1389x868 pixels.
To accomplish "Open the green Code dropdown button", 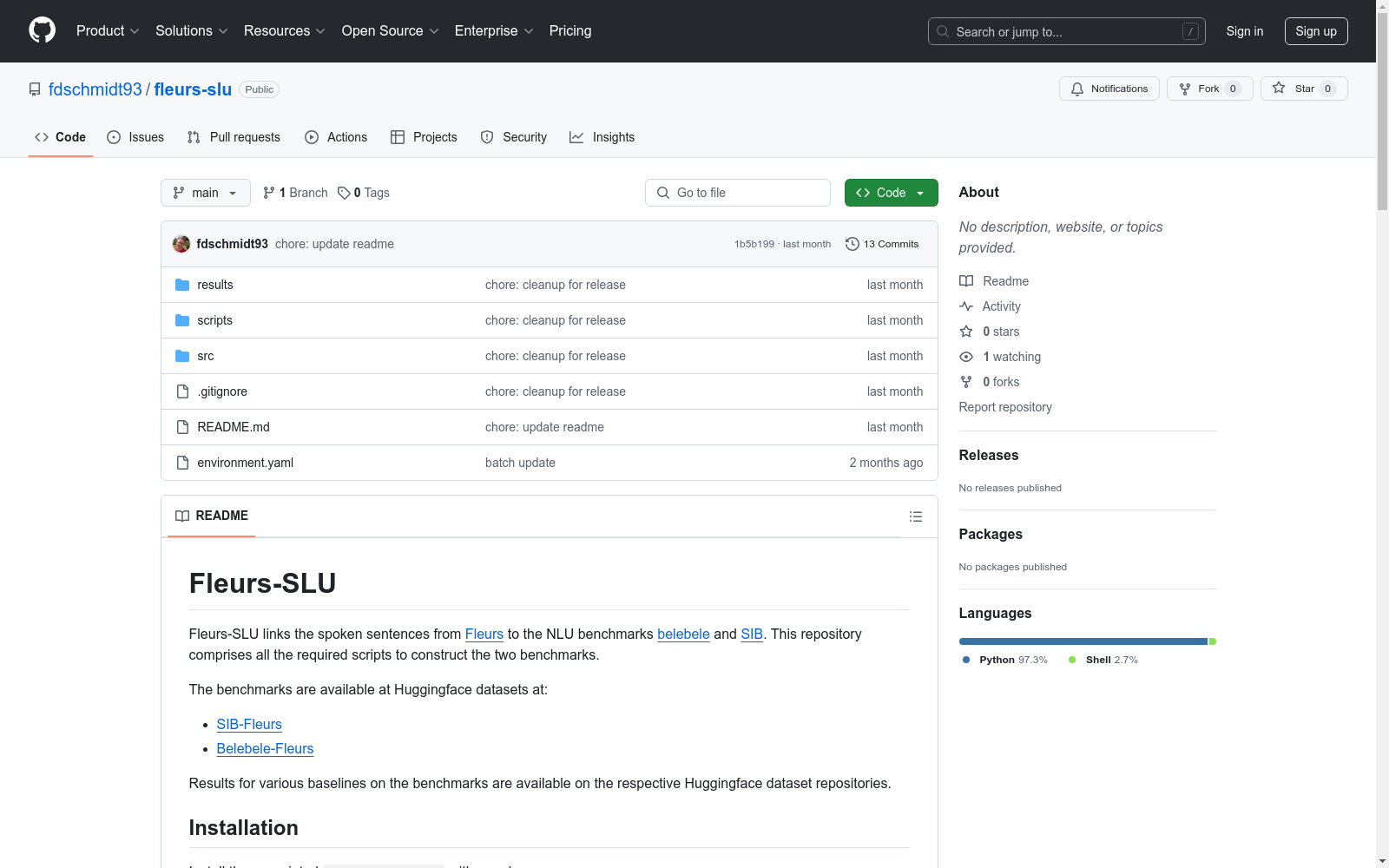I will pos(891,193).
